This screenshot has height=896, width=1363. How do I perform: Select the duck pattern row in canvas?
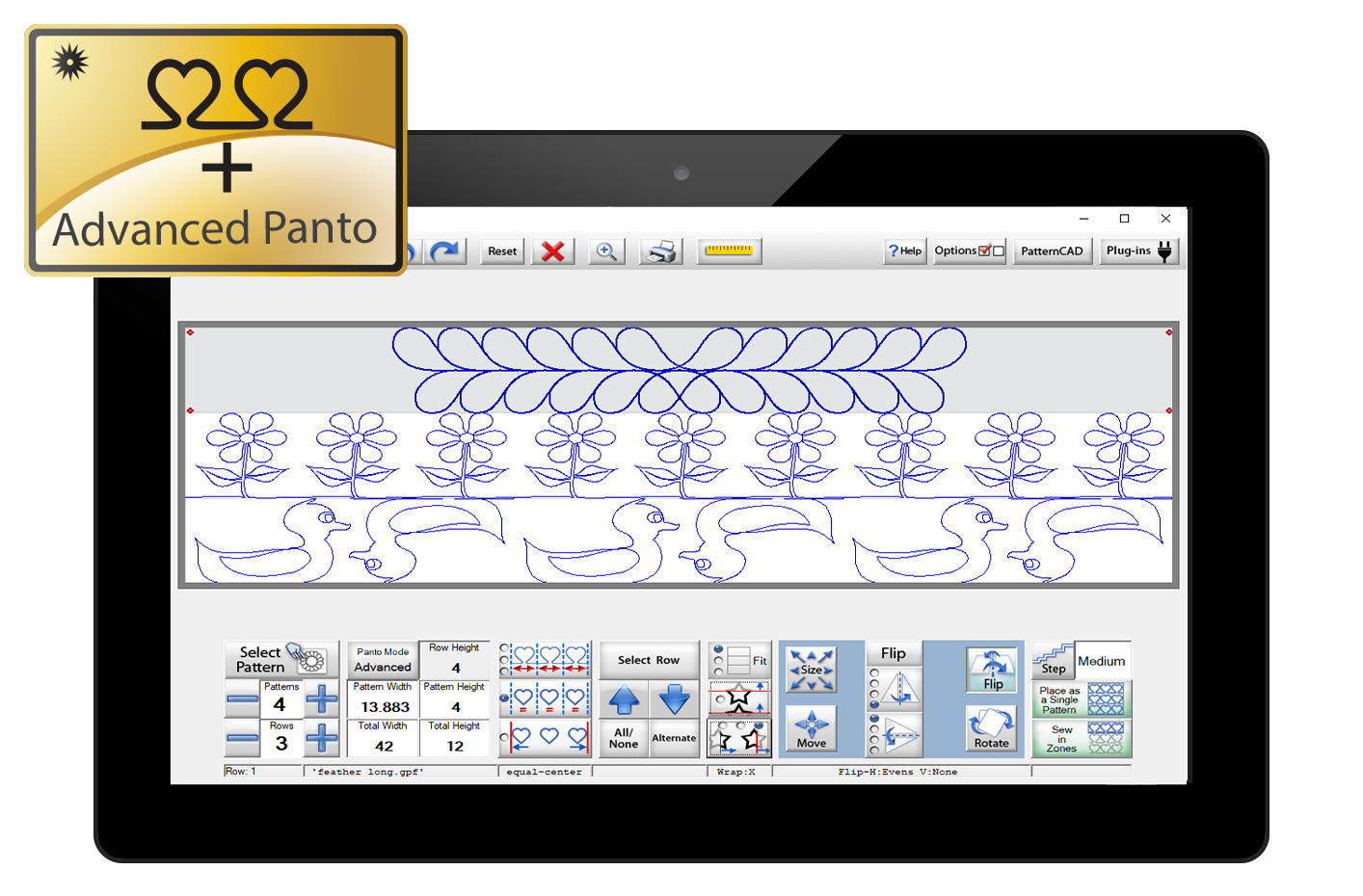pos(679,540)
